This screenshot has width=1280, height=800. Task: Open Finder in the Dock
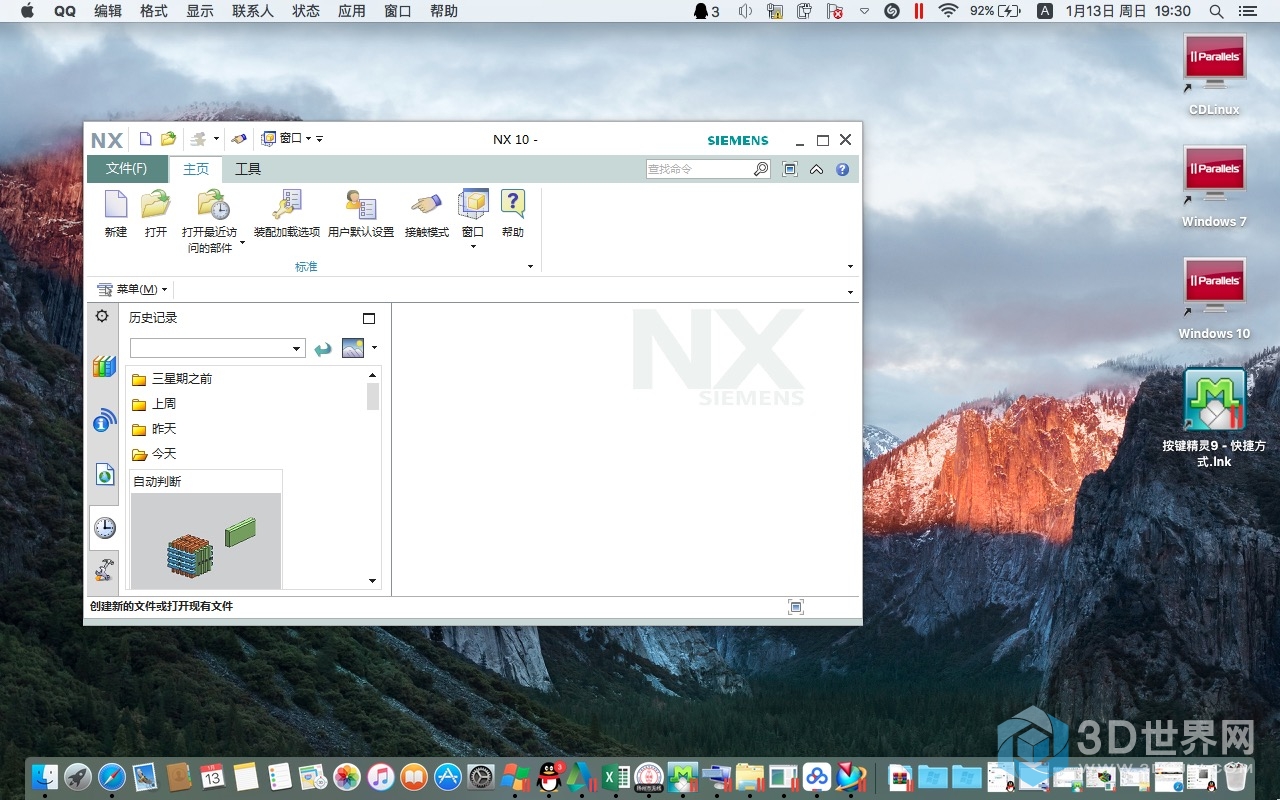[45, 777]
